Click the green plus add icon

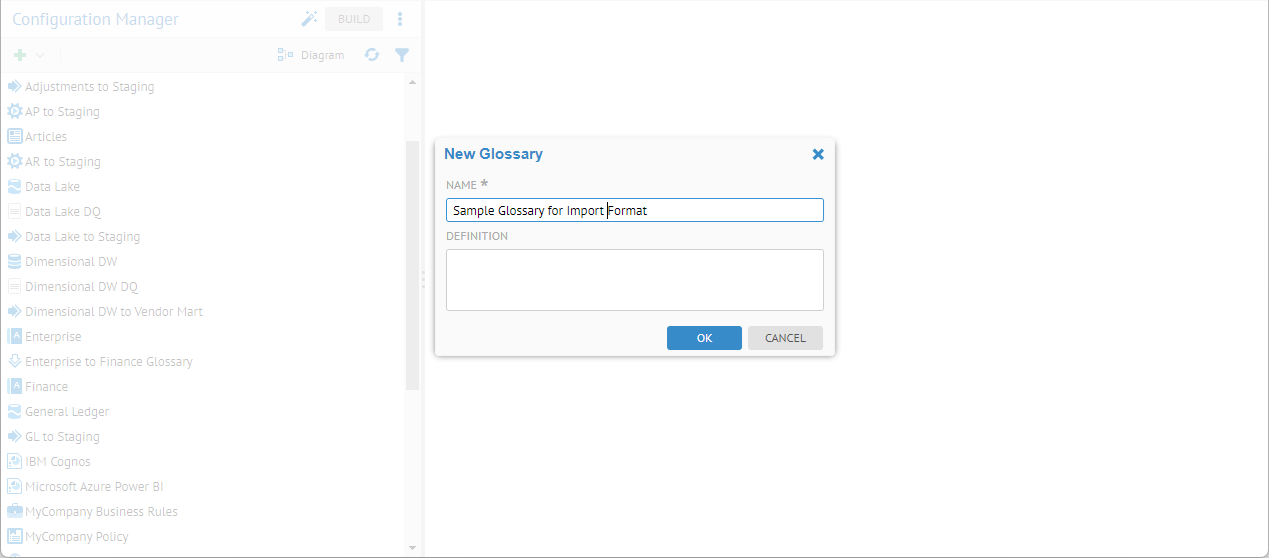pos(20,55)
